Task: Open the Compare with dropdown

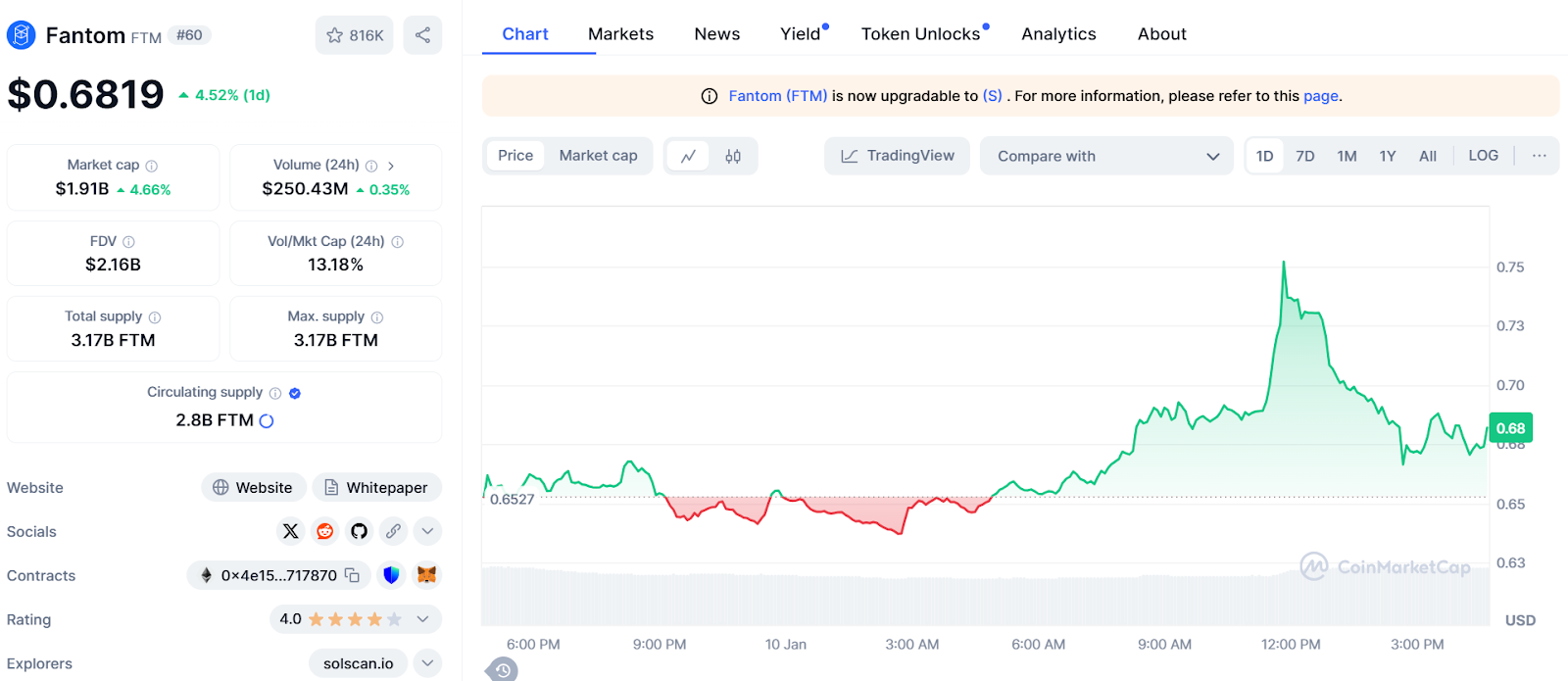Action: coord(1106,156)
